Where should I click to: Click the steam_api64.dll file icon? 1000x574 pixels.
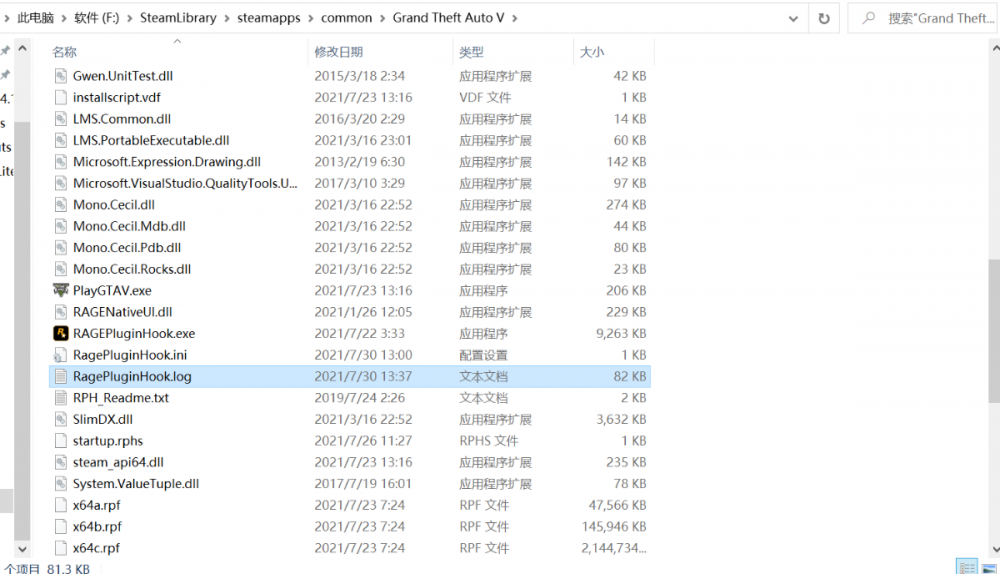(61, 462)
